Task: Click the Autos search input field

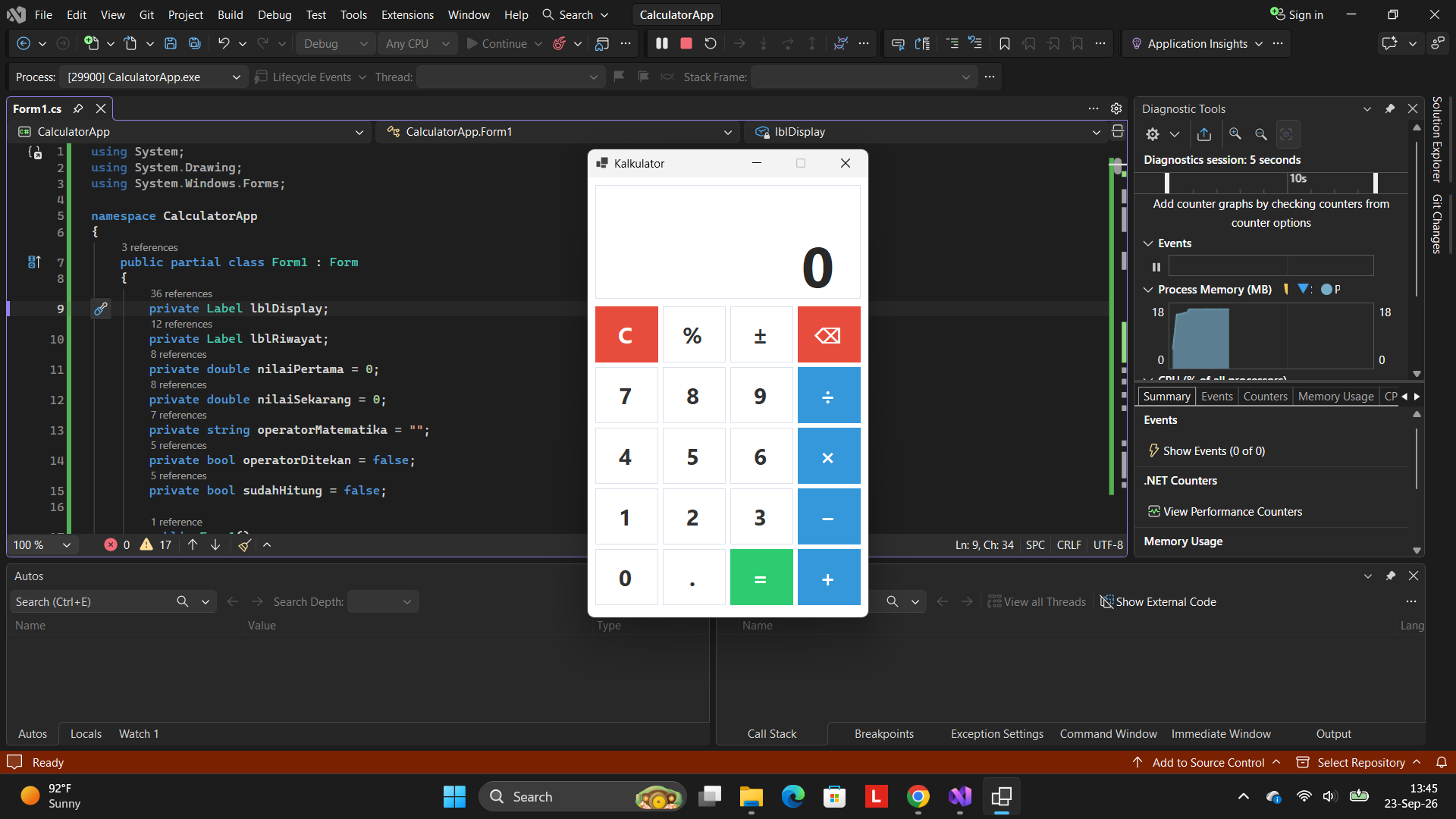Action: tap(95, 602)
